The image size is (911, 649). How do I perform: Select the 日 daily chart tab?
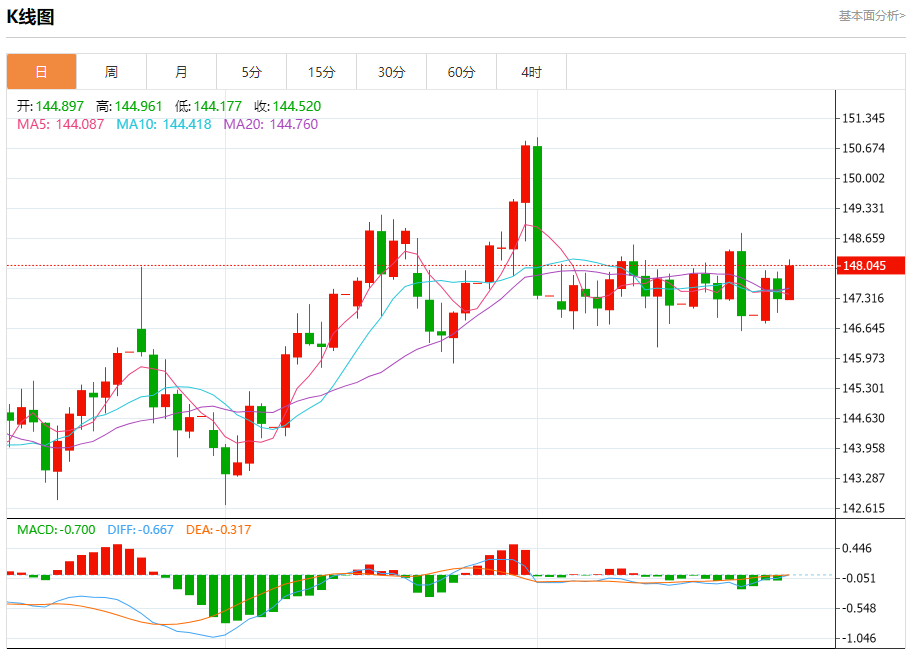click(41, 72)
